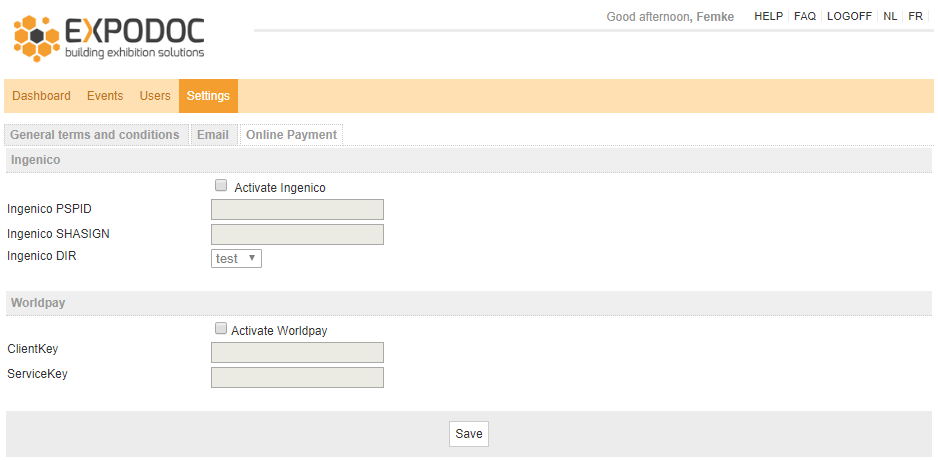Switch to the Email settings tab
Screen dimensions: 938x460
coord(213,135)
